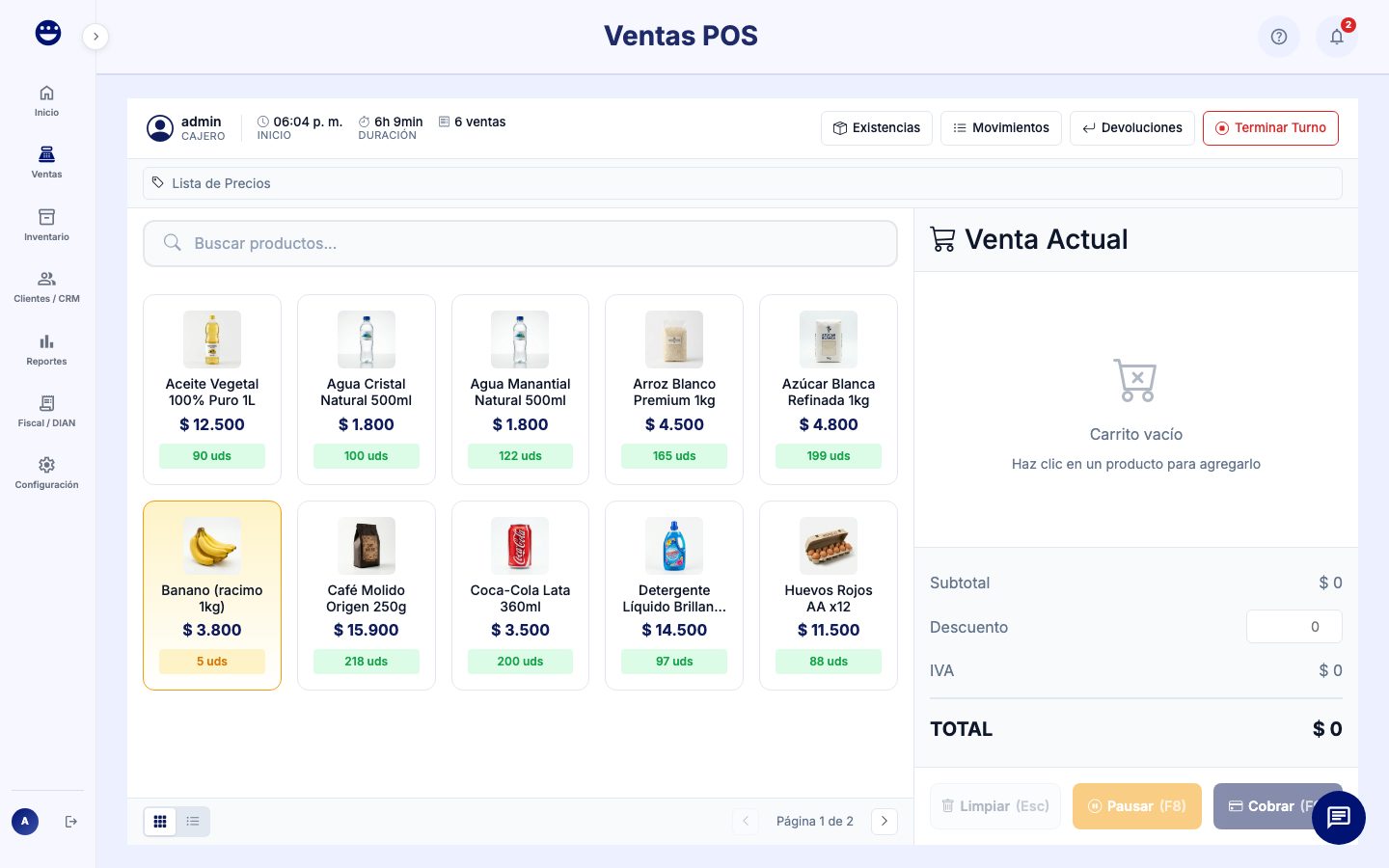
Task: Add Banano racimo 1kg to the cart
Action: [212, 595]
